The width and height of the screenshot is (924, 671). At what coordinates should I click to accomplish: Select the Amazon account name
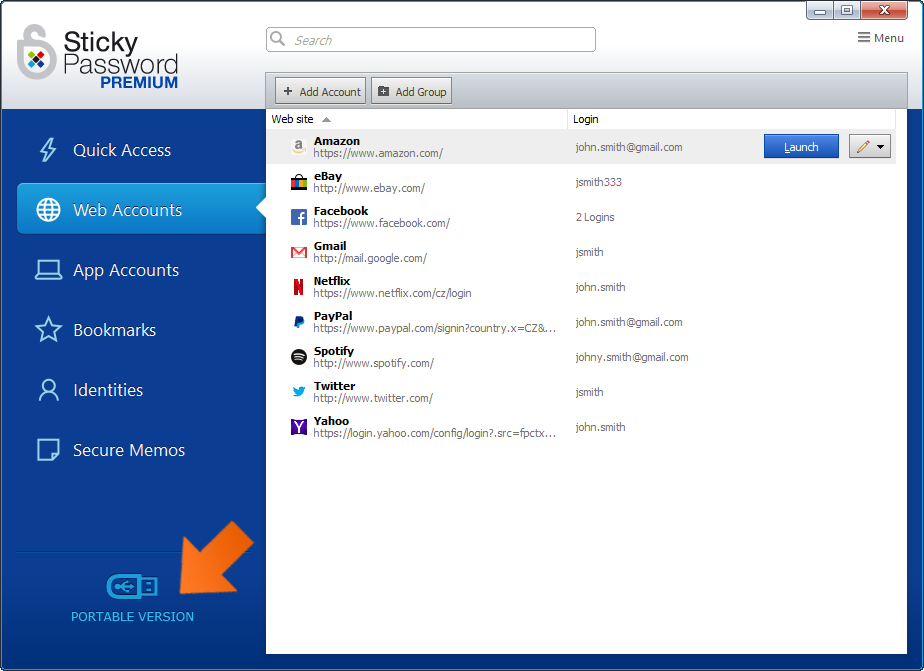click(x=336, y=141)
